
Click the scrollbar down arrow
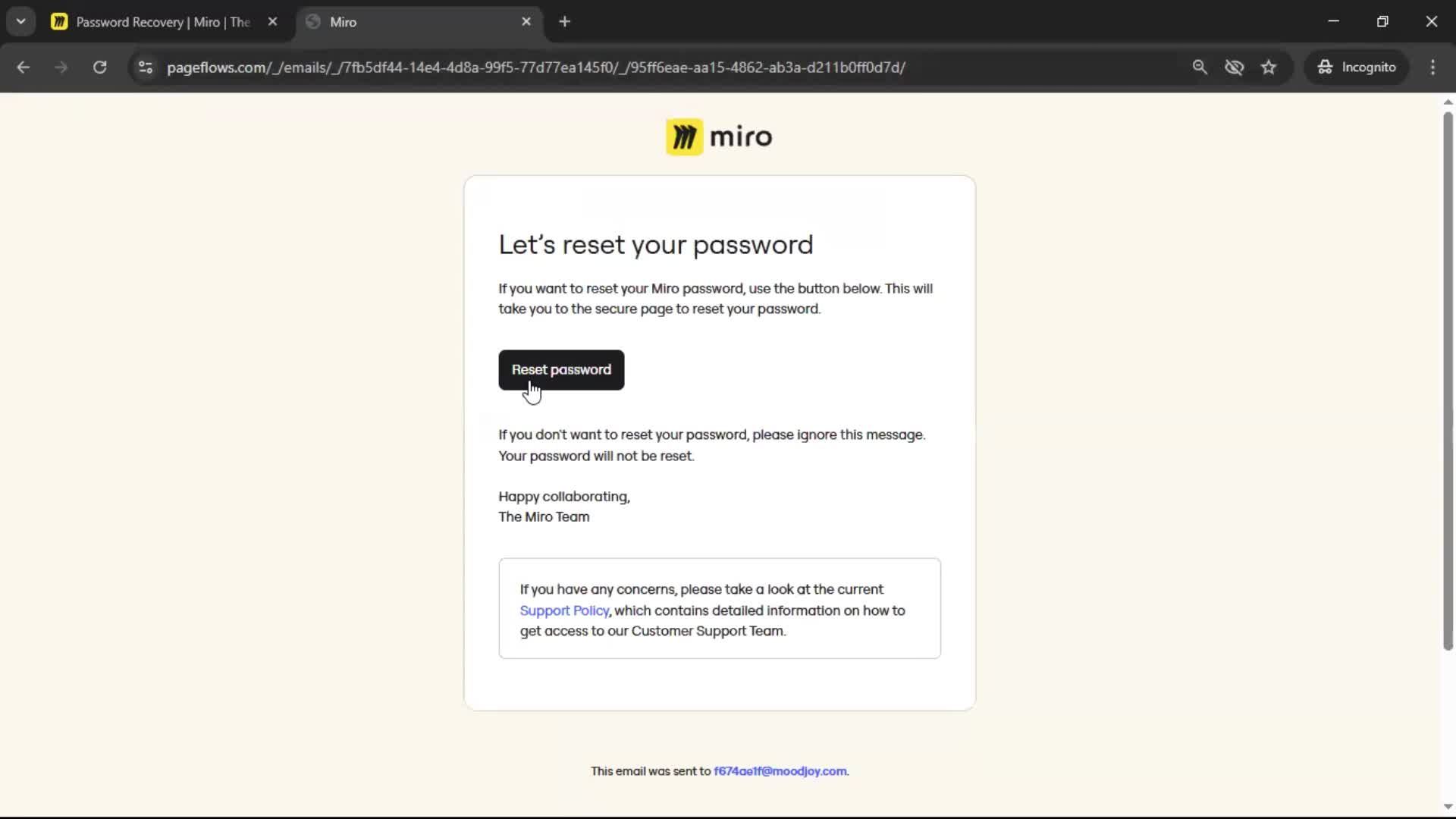(x=1448, y=807)
